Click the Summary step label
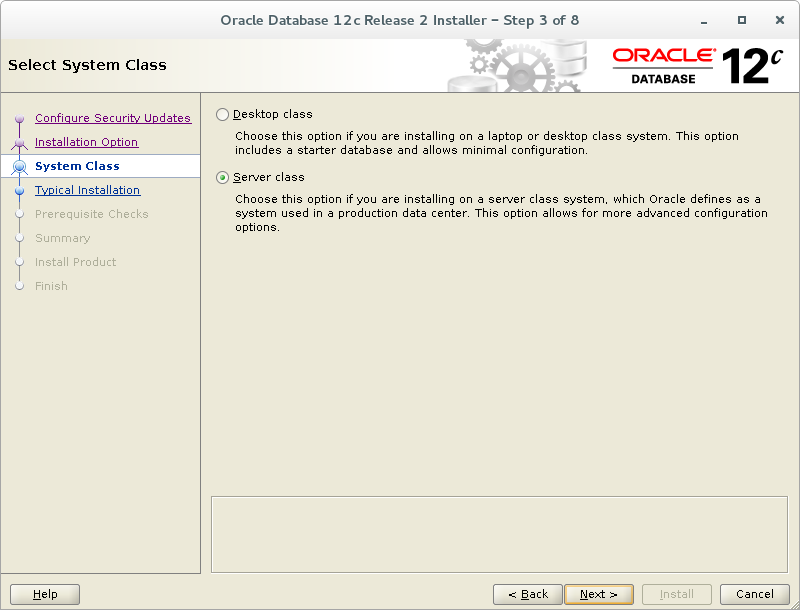Image resolution: width=800 pixels, height=610 pixels. (x=62, y=238)
